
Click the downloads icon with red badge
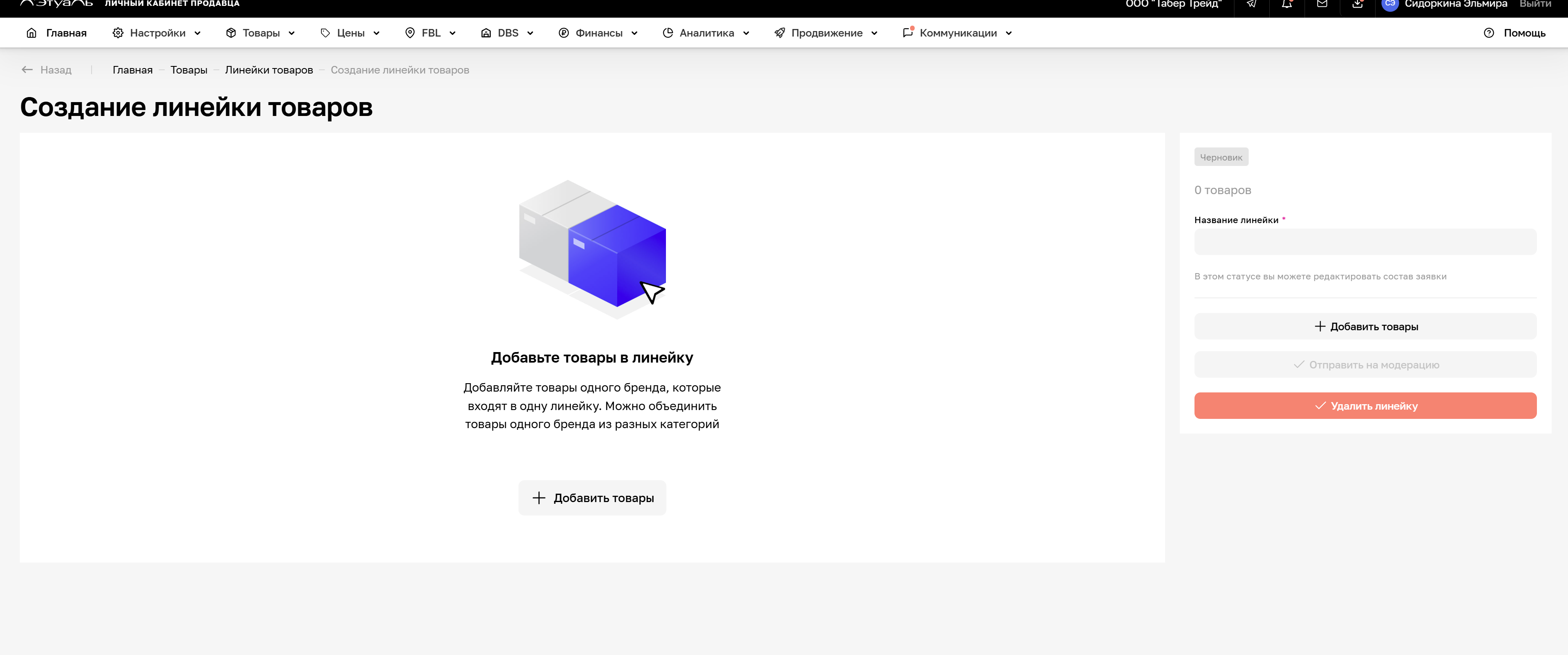pos(1358,5)
